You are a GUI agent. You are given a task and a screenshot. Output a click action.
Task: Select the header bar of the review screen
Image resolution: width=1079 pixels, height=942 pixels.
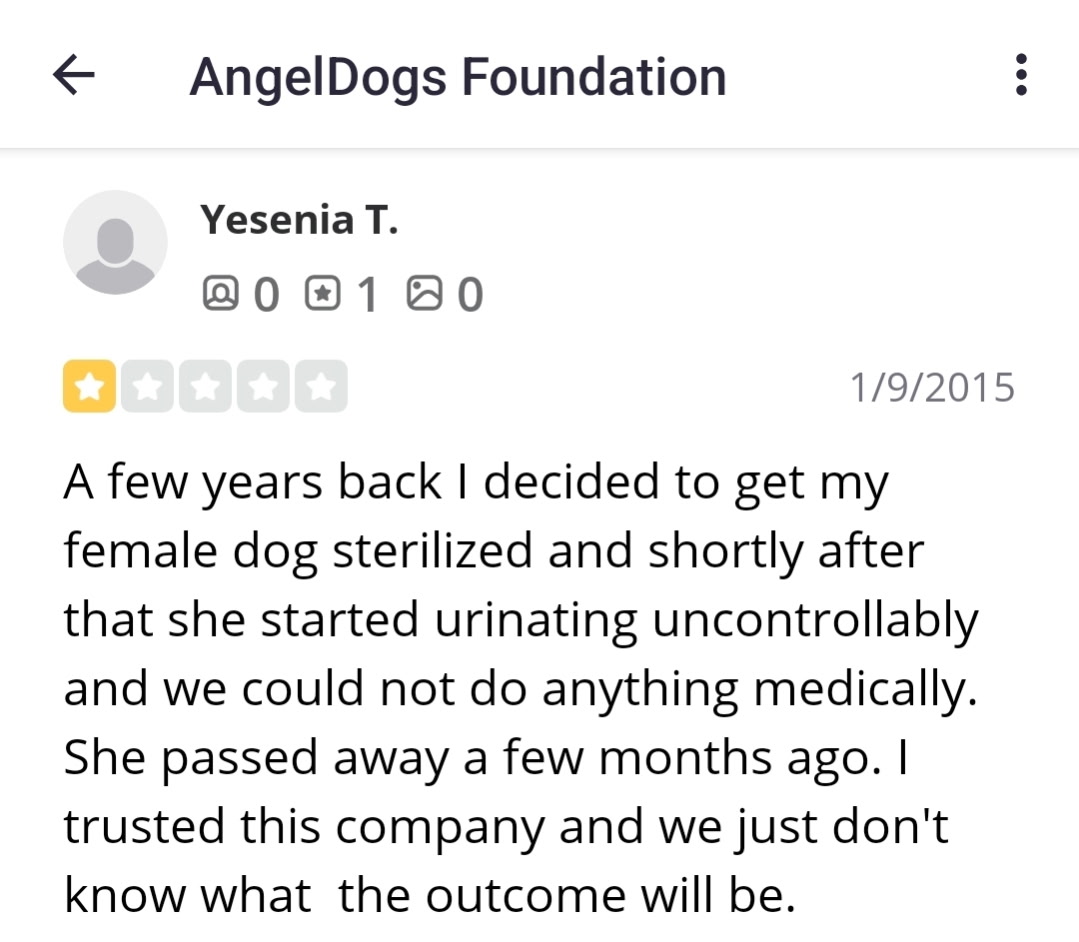[540, 75]
